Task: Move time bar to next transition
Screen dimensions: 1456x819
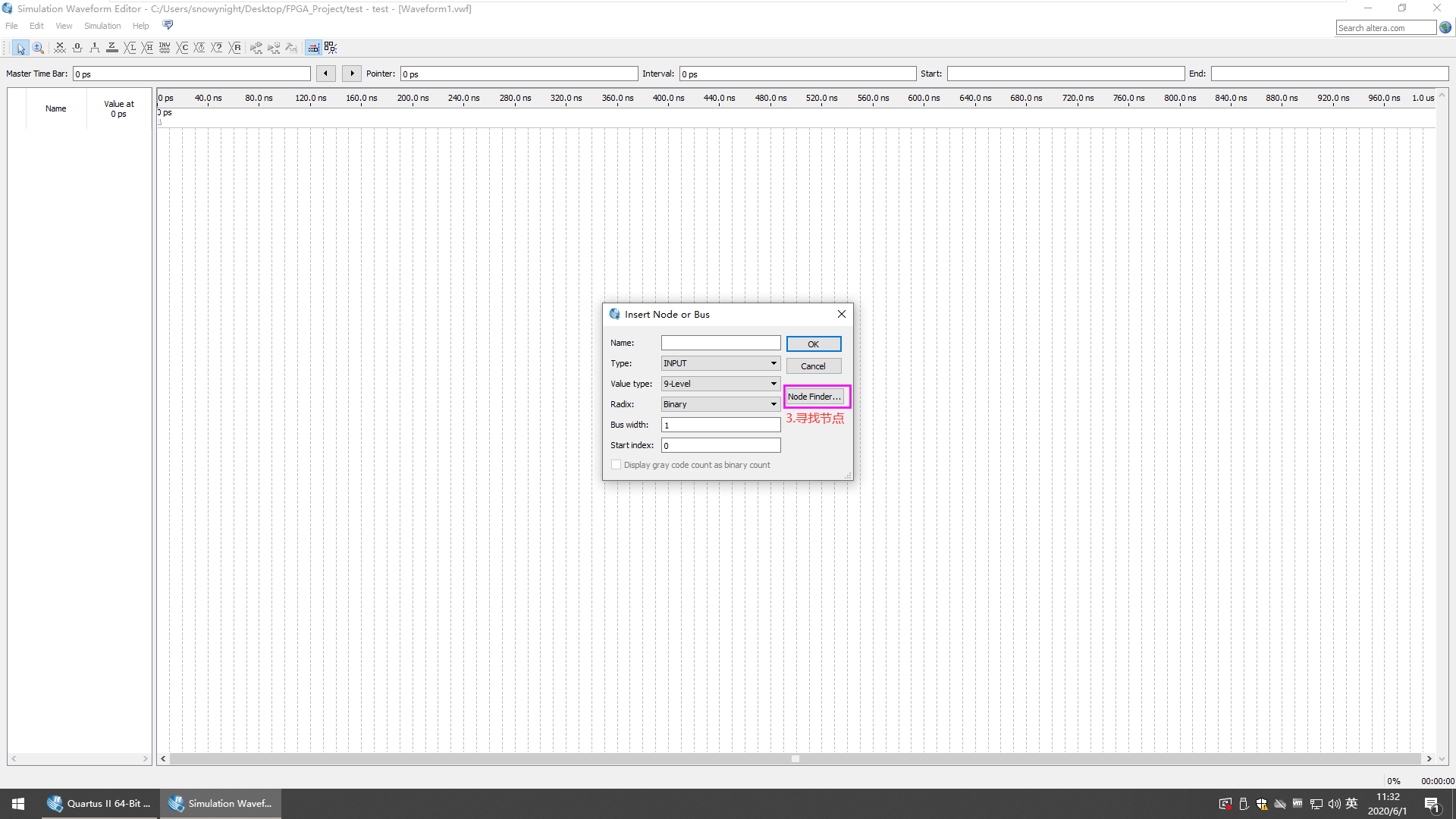Action: coord(352,74)
